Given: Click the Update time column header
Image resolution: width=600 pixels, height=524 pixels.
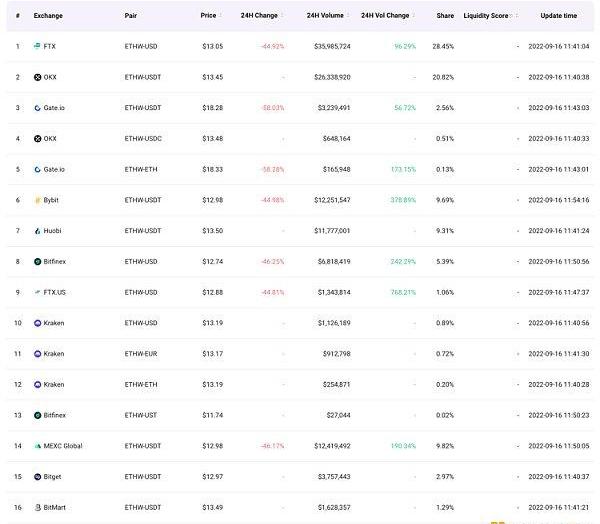Looking at the screenshot, I should pyautogui.click(x=558, y=16).
